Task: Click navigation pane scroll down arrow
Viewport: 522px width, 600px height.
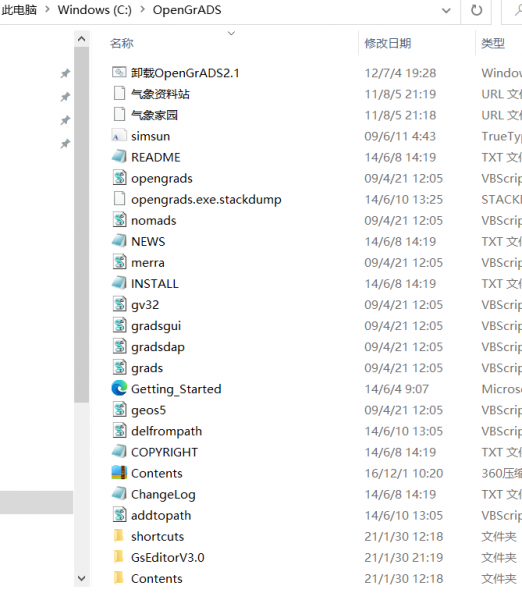Action: pyautogui.click(x=82, y=578)
